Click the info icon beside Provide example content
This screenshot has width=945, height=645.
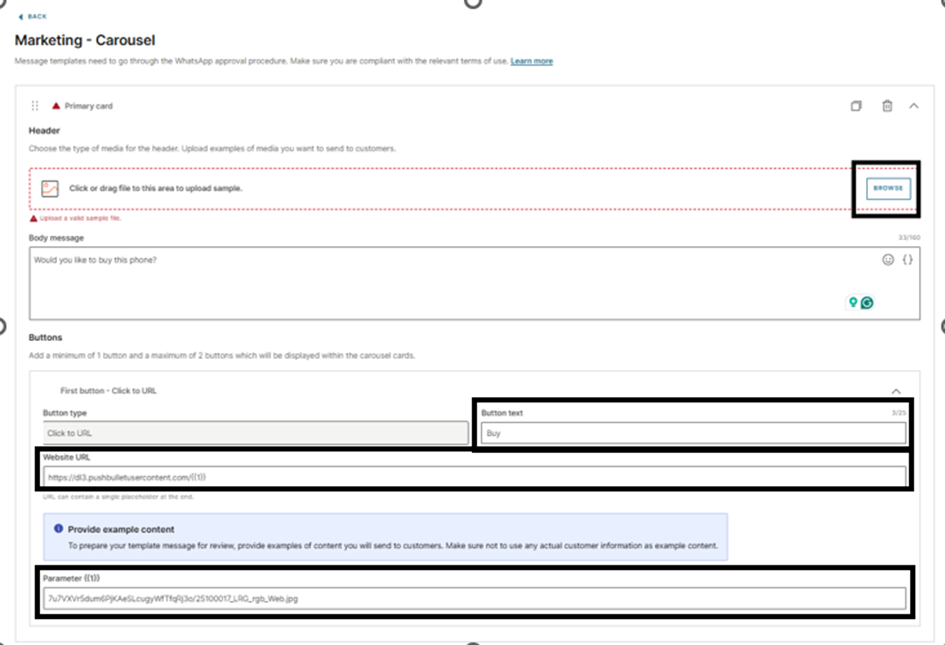[x=58, y=529]
